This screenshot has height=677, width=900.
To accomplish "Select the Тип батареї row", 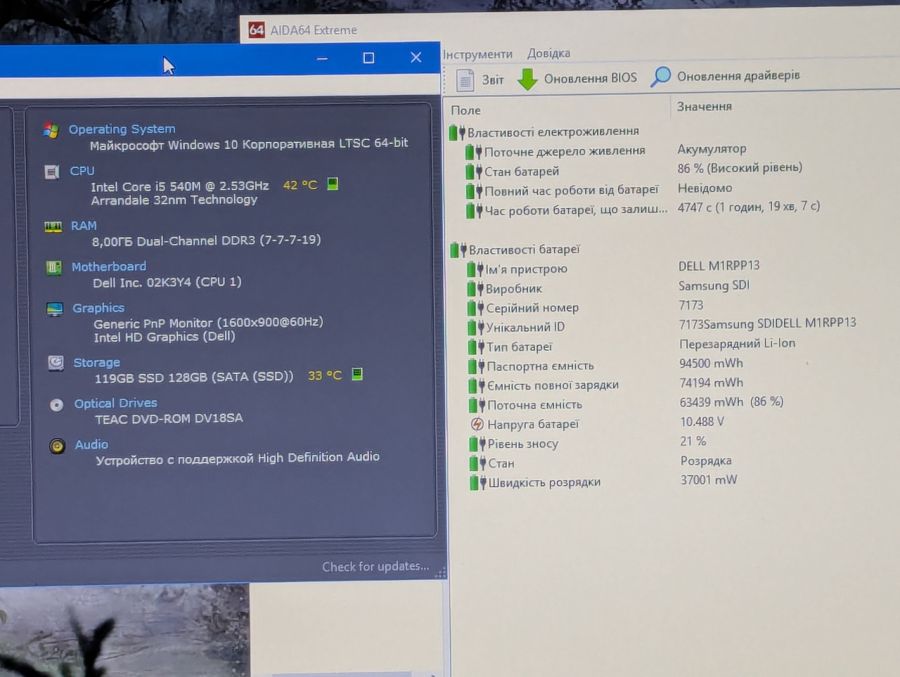I will click(632, 345).
